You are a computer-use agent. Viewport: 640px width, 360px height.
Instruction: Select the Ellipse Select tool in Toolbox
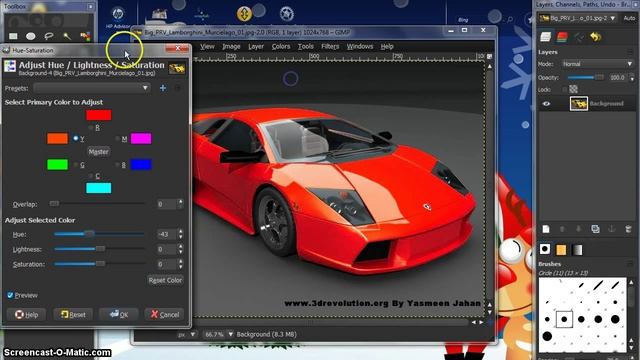click(31, 36)
